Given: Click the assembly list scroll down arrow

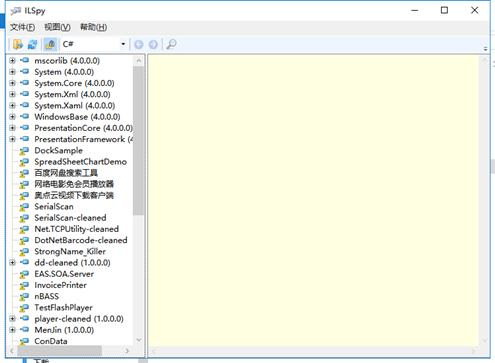Looking at the screenshot, I should tap(139, 340).
